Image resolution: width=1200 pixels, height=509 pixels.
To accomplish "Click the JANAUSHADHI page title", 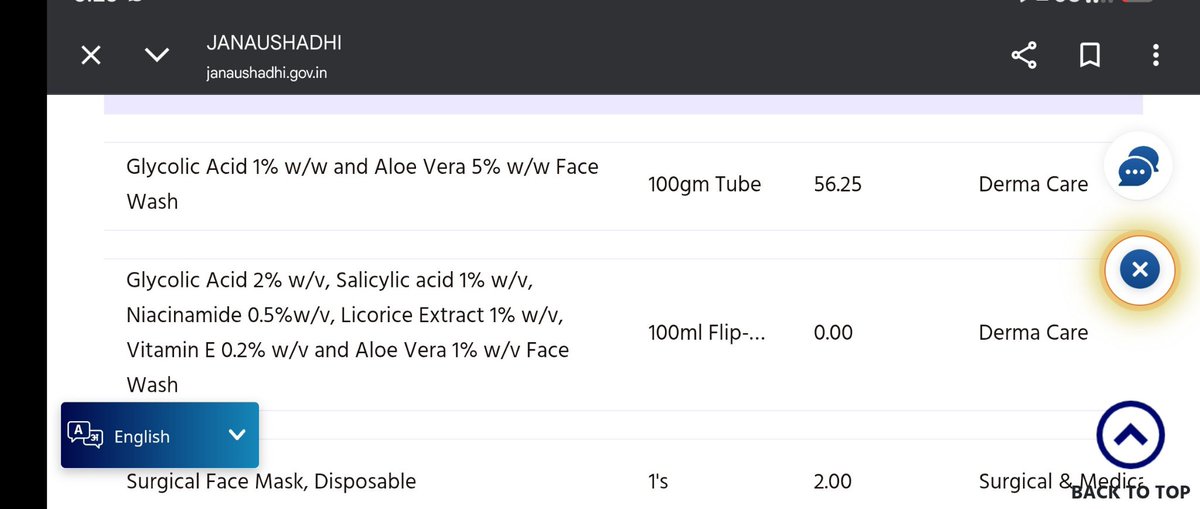I will (x=274, y=43).
